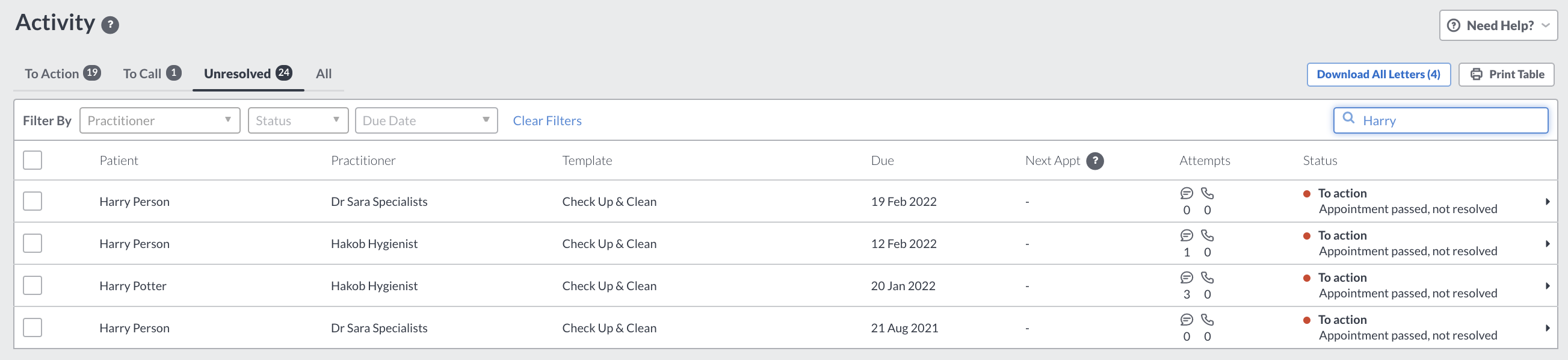The image size is (1568, 360).
Task: Click the search magnifier icon in search box
Action: [1348, 118]
